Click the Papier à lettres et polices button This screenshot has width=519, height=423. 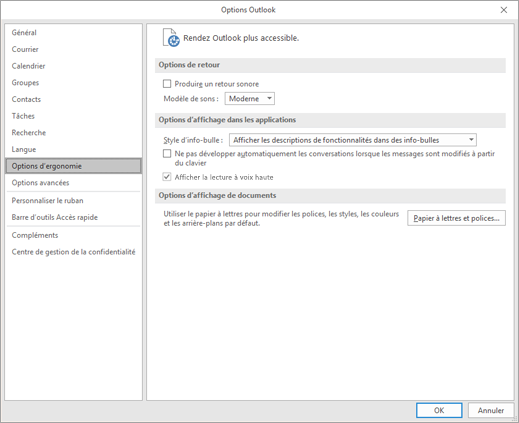[x=456, y=218]
